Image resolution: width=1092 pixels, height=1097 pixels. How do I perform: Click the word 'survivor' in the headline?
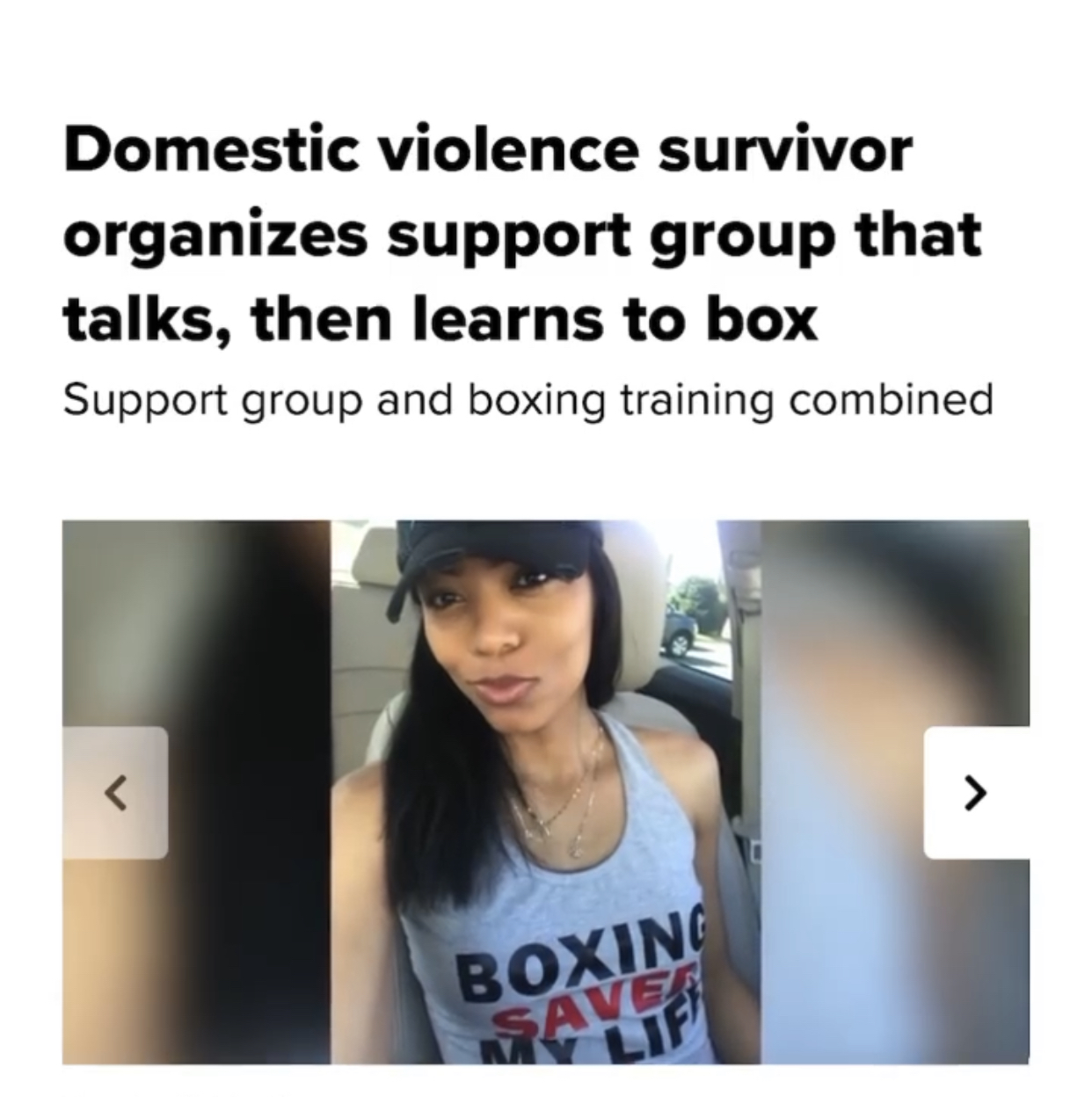click(x=786, y=149)
